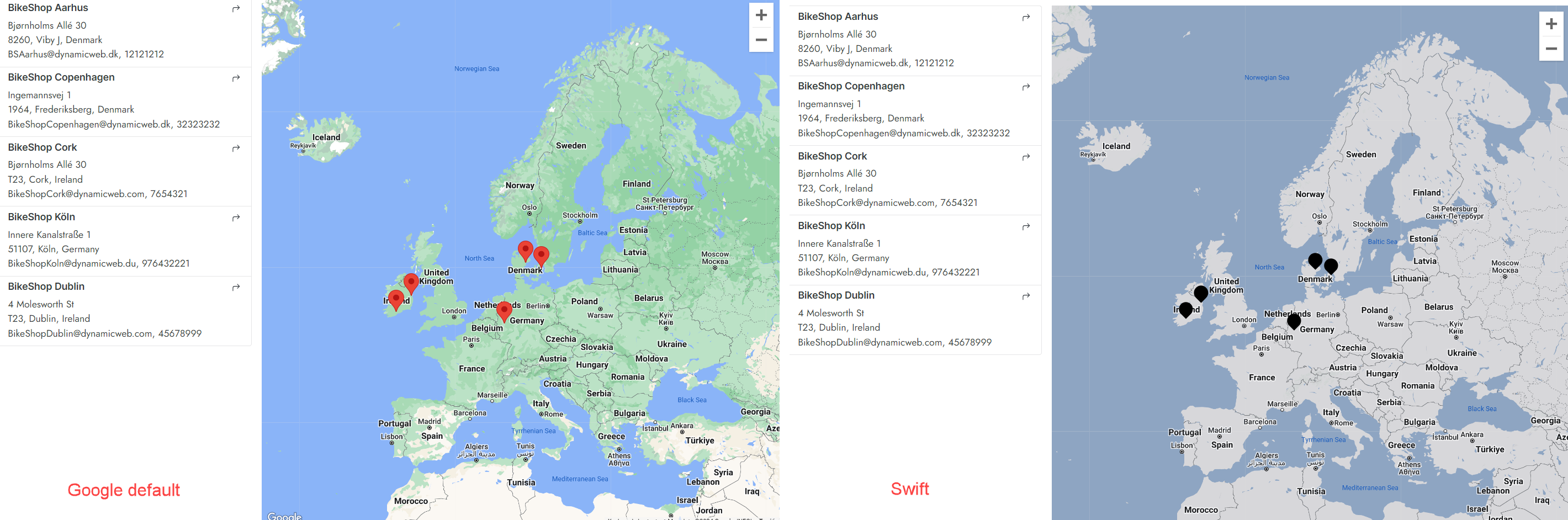Click Spain label on the gray map
This screenshot has width=1568, height=520.
[1222, 445]
